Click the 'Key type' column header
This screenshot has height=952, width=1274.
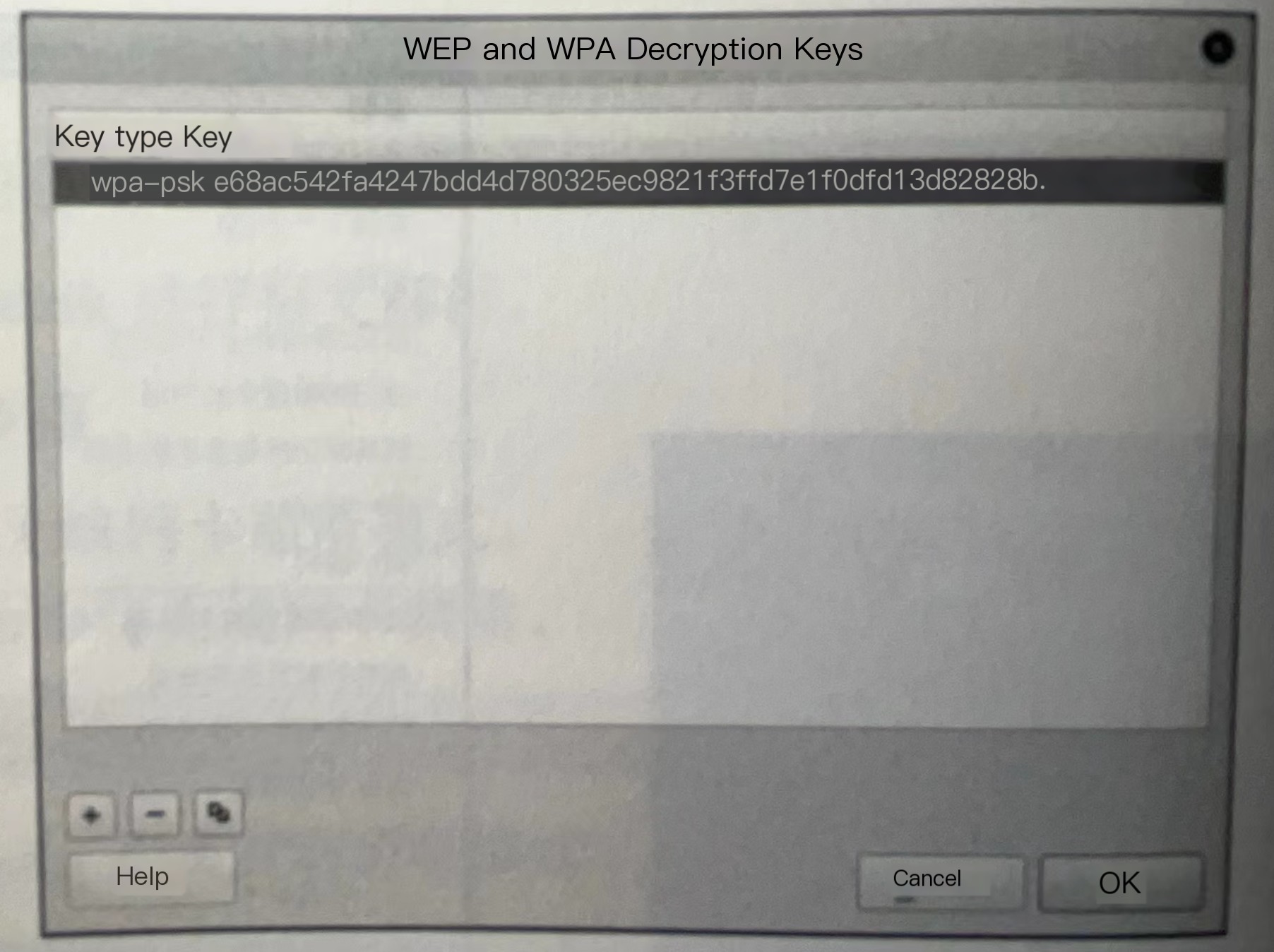114,137
